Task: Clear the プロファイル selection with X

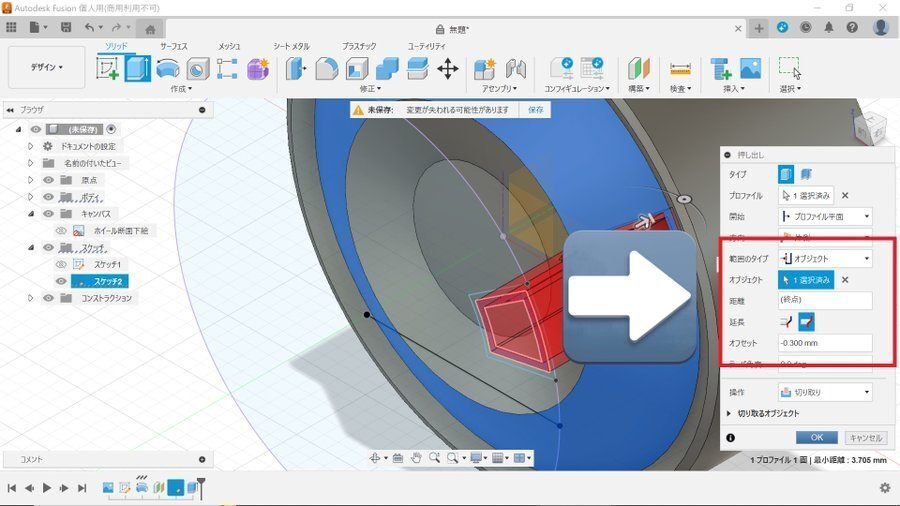Action: (x=845, y=196)
